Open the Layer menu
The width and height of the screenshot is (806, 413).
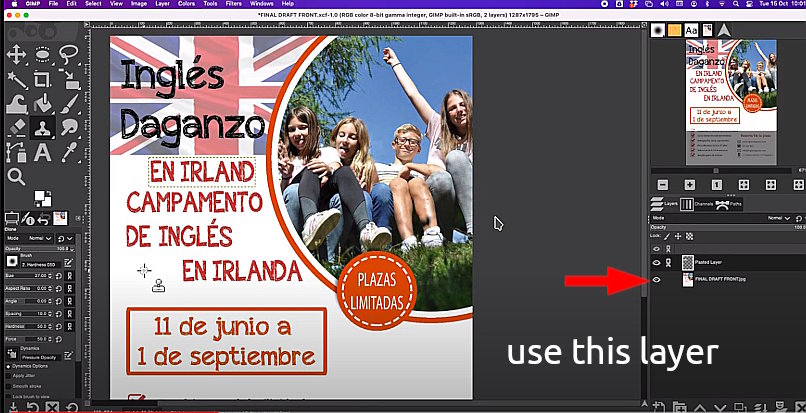point(162,4)
